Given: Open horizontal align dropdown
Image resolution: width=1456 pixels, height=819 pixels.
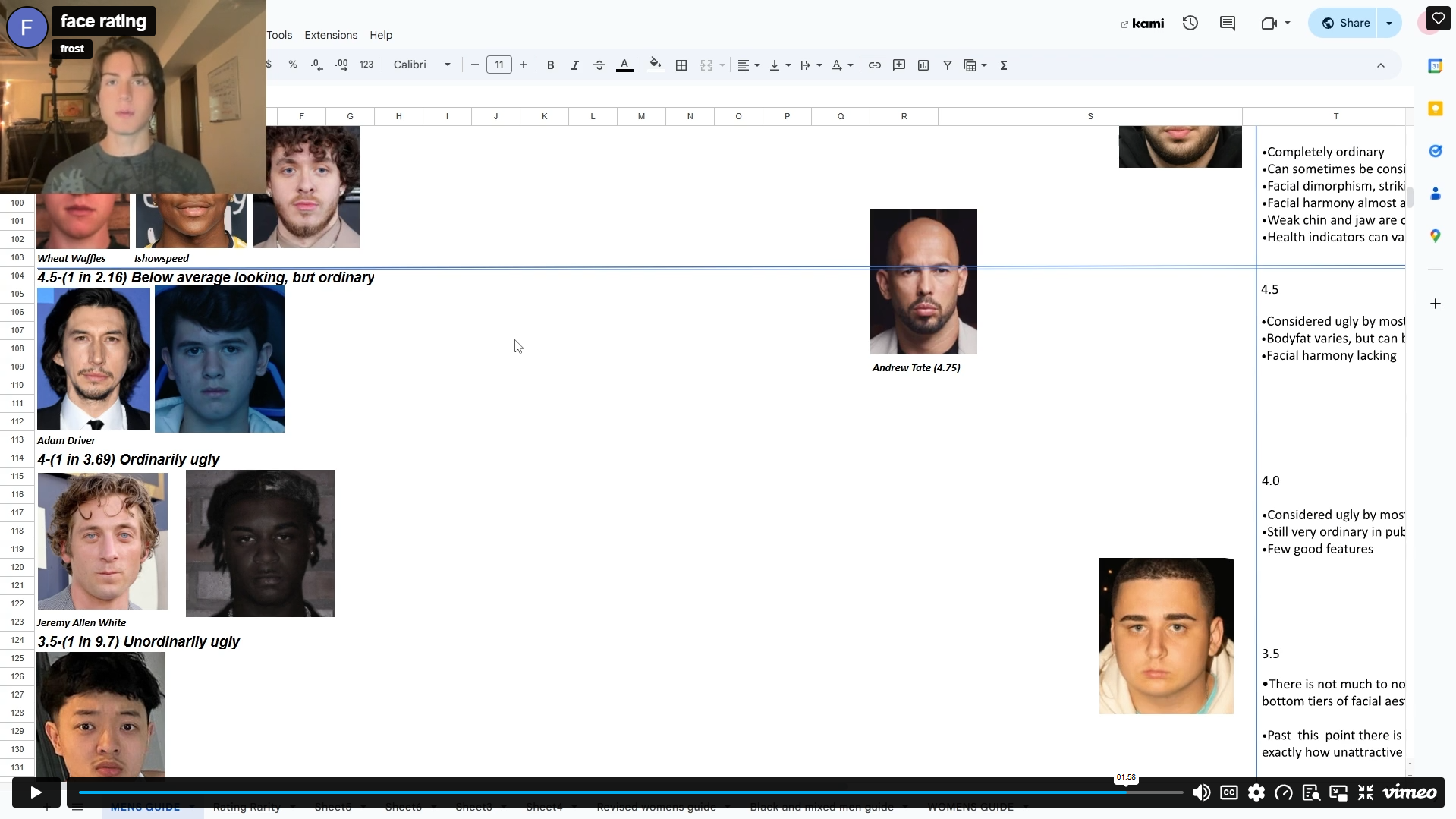Looking at the screenshot, I should click(x=749, y=65).
